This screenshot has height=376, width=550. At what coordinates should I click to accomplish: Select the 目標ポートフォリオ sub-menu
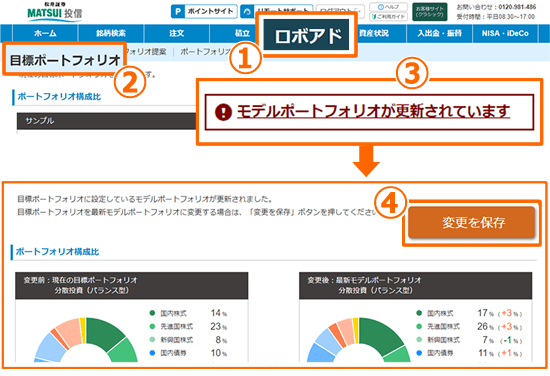(65, 60)
